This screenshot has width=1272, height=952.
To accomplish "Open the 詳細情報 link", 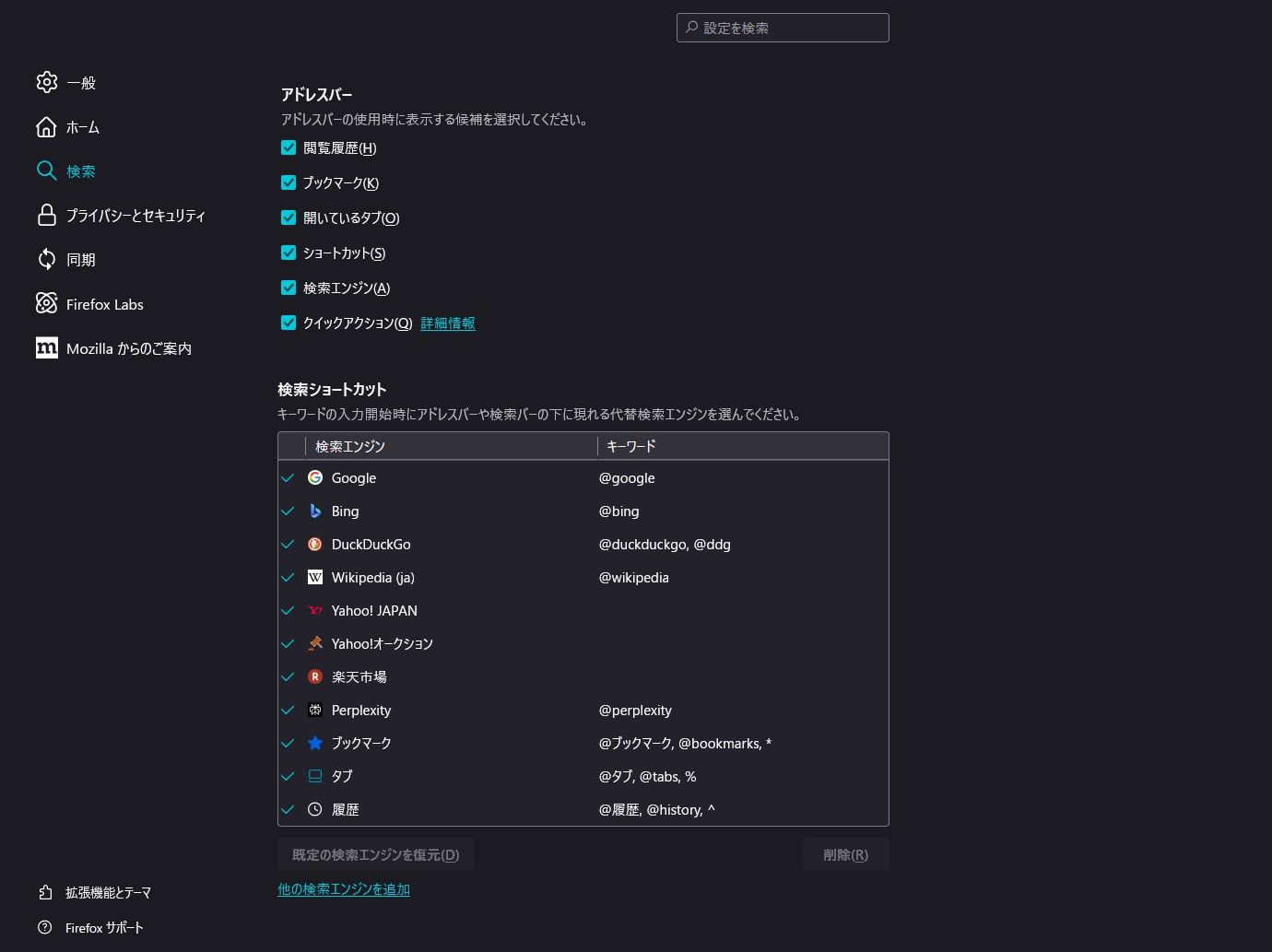I will (448, 323).
